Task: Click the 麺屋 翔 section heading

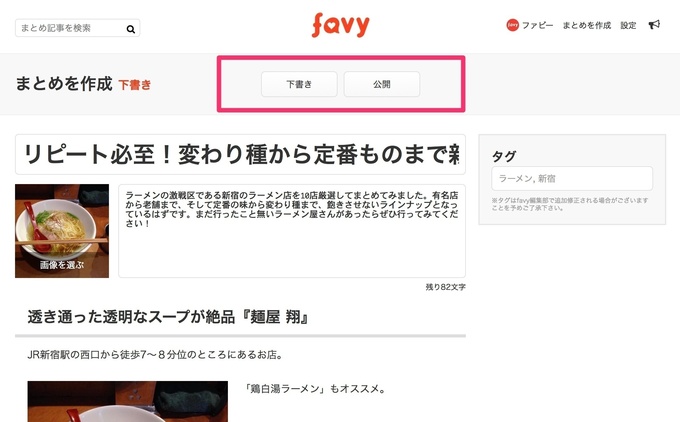Action: [x=168, y=317]
